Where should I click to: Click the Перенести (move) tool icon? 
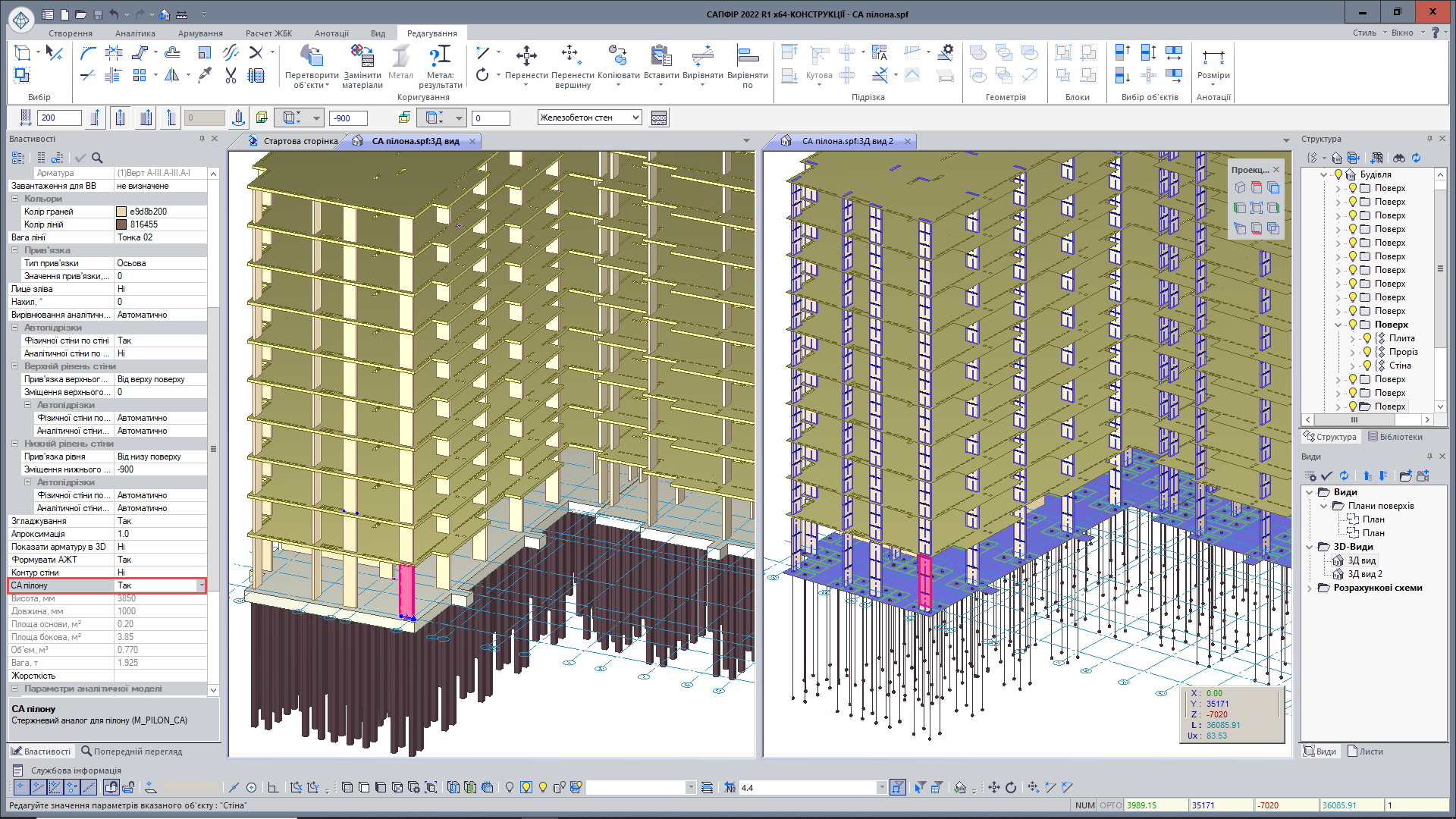pyautogui.click(x=526, y=56)
